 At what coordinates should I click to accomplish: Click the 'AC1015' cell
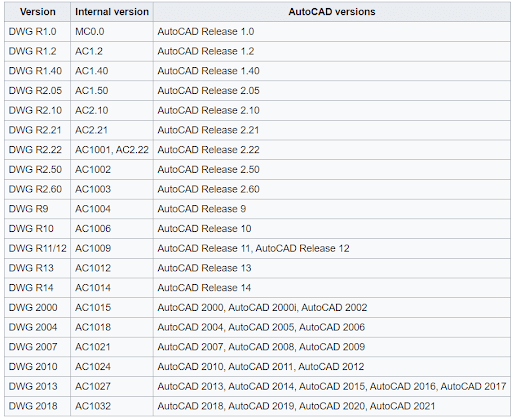[x=112, y=307]
